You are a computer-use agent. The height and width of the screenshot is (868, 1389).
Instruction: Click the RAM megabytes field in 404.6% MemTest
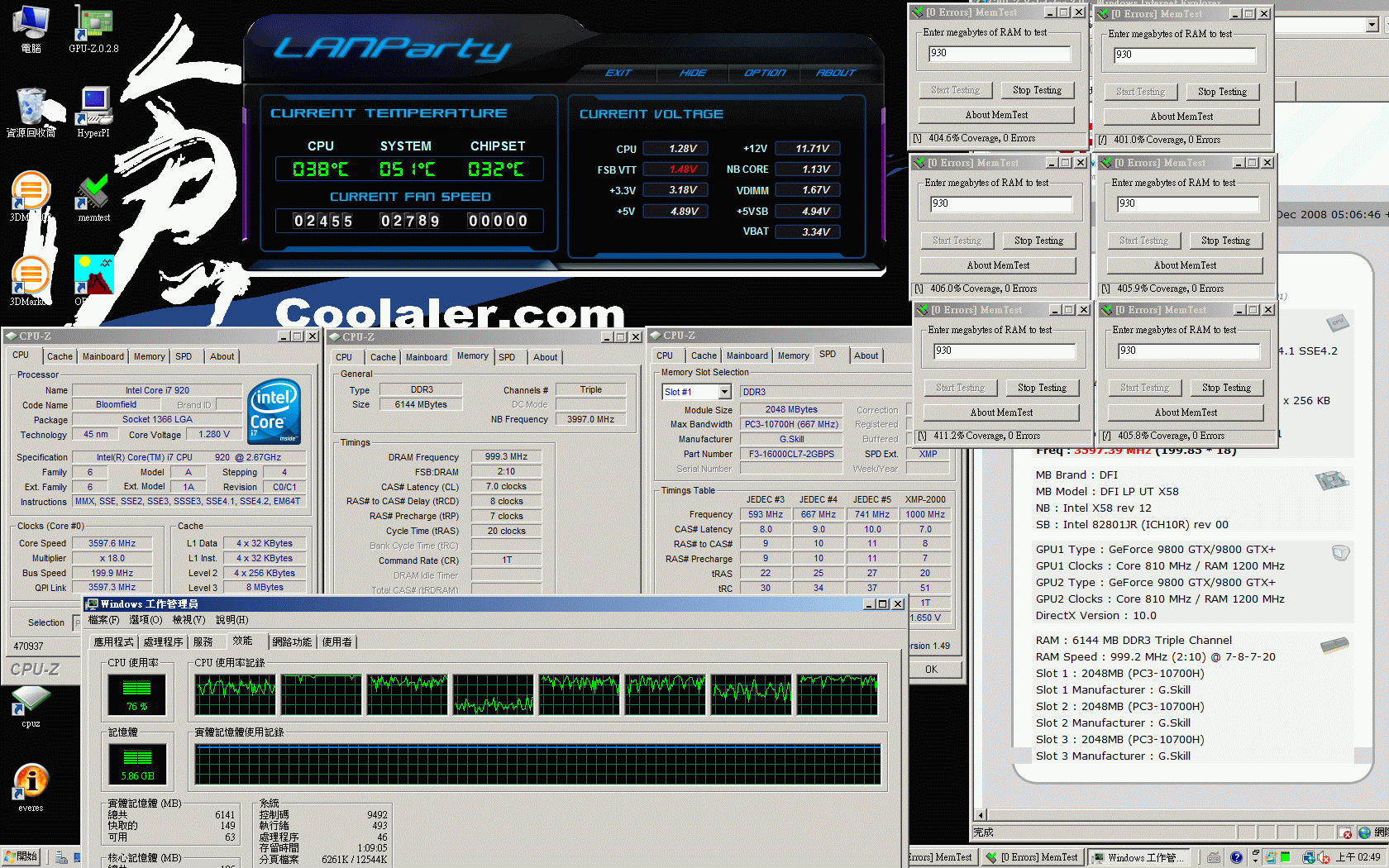click(x=999, y=54)
